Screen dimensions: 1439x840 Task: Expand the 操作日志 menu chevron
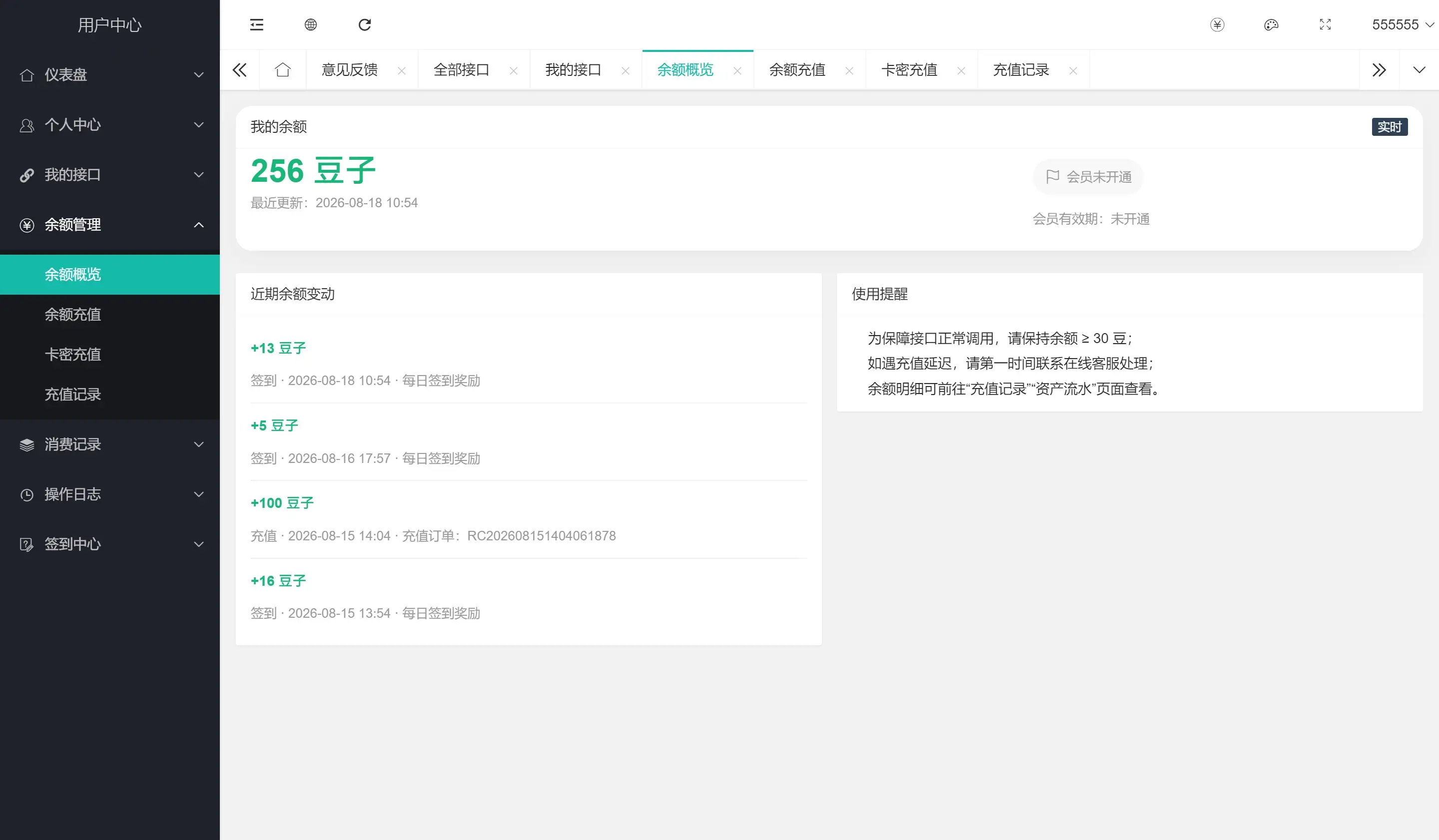pos(199,494)
